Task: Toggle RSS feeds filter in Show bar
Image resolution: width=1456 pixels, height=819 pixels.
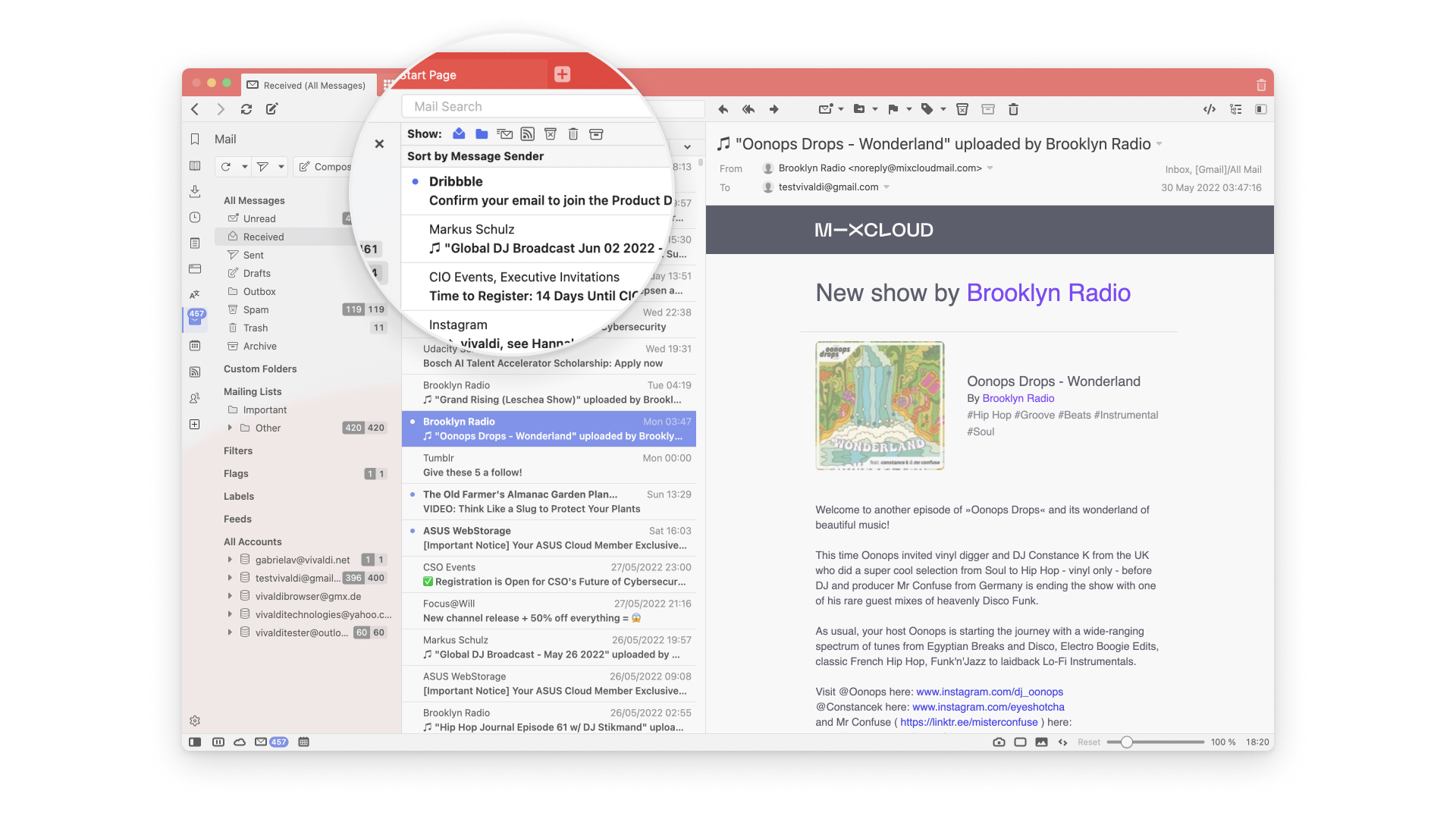Action: click(x=528, y=133)
